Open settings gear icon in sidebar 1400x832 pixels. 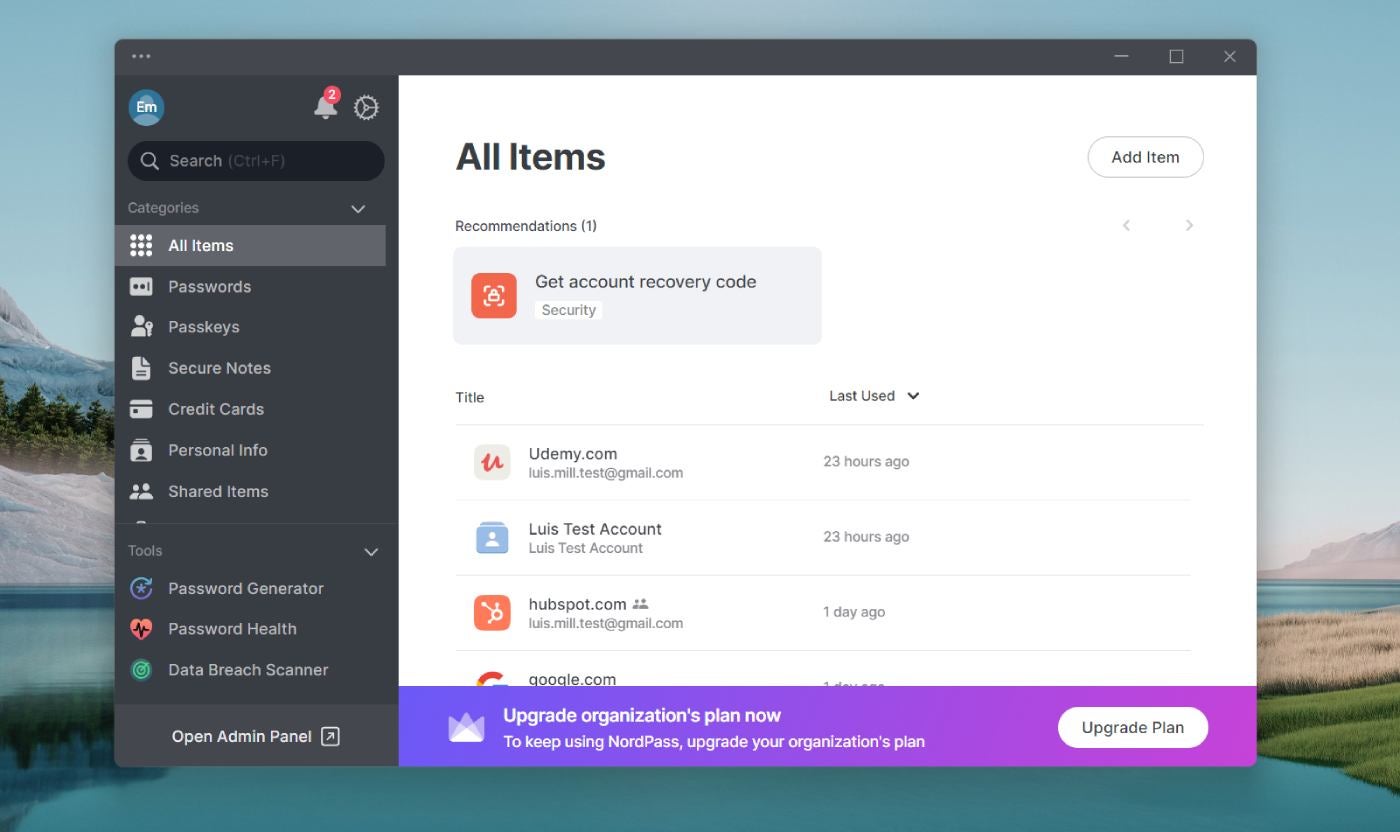click(366, 108)
